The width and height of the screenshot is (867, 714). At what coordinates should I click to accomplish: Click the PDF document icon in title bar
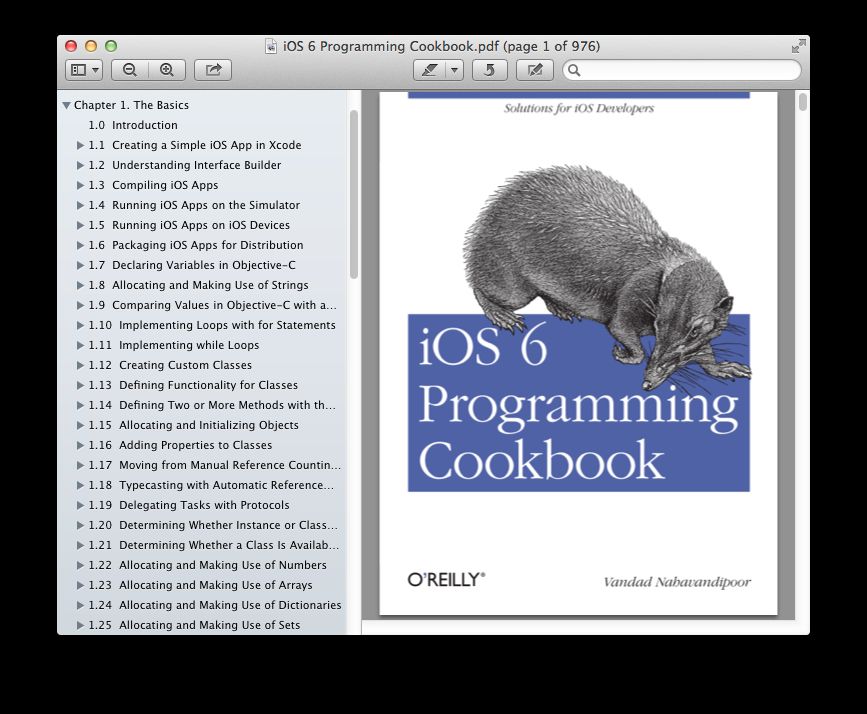(x=271, y=46)
